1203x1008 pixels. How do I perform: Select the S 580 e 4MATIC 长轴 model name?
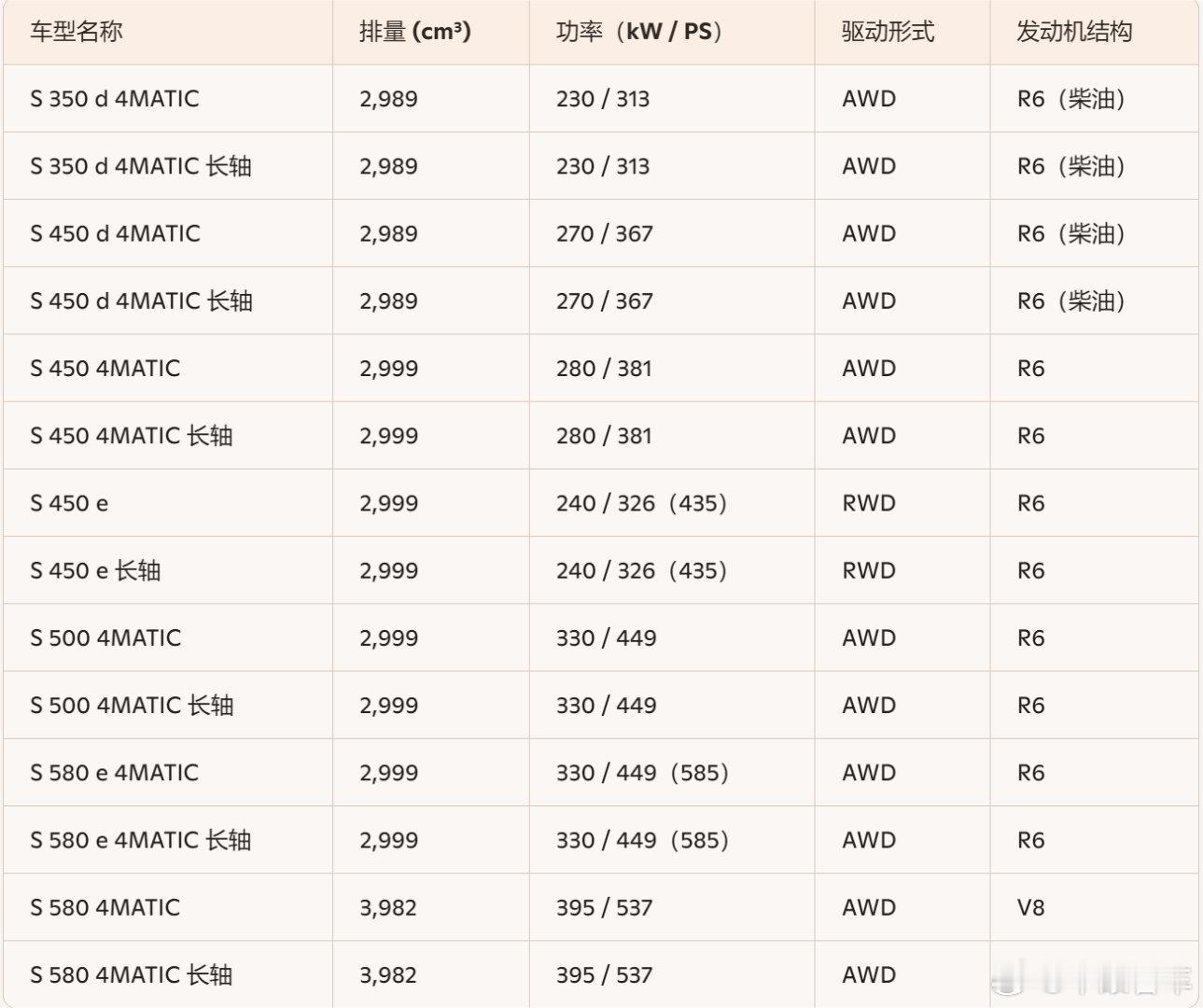[x=141, y=840]
